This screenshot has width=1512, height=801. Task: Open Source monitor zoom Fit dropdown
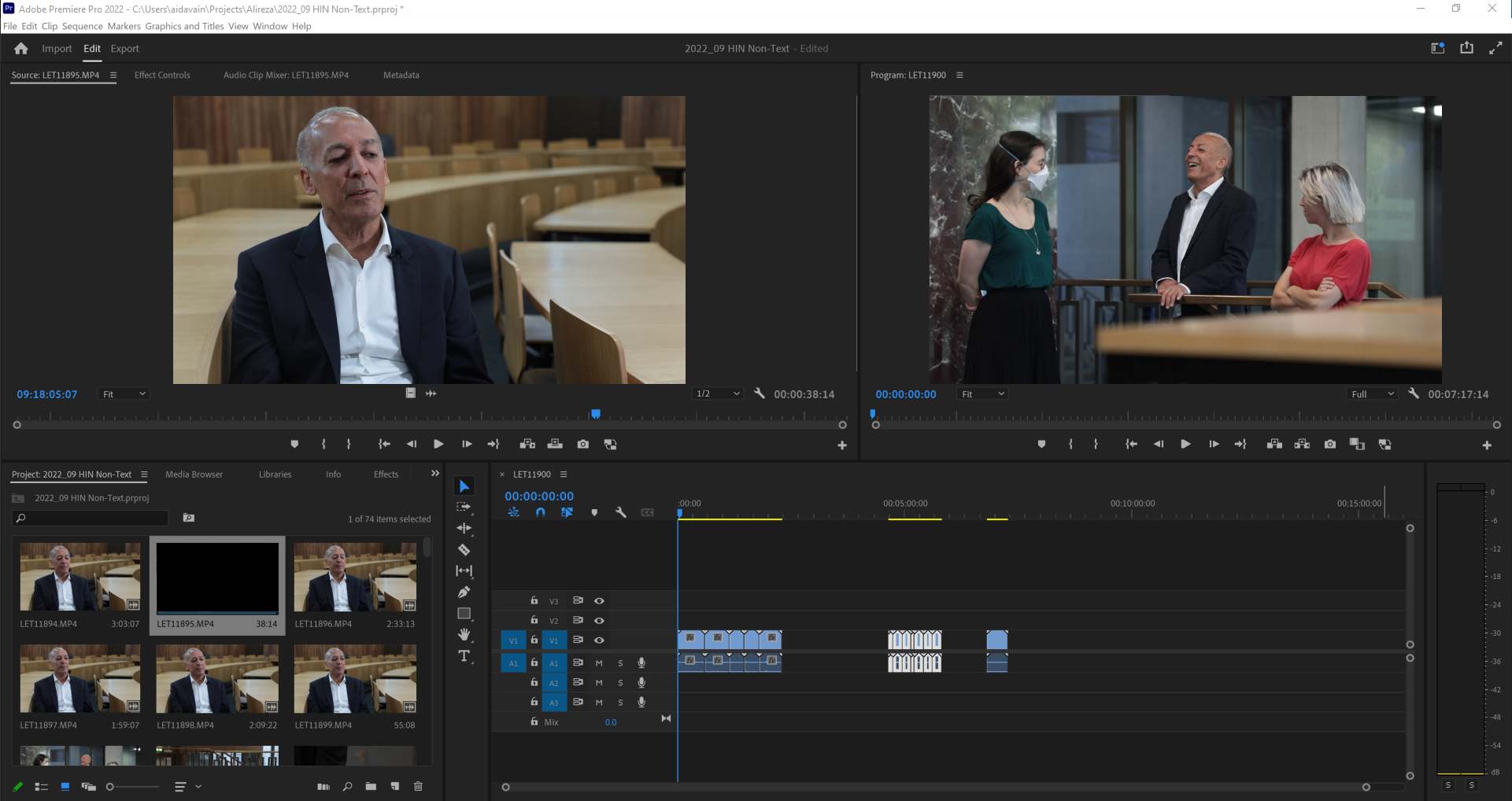pos(124,394)
